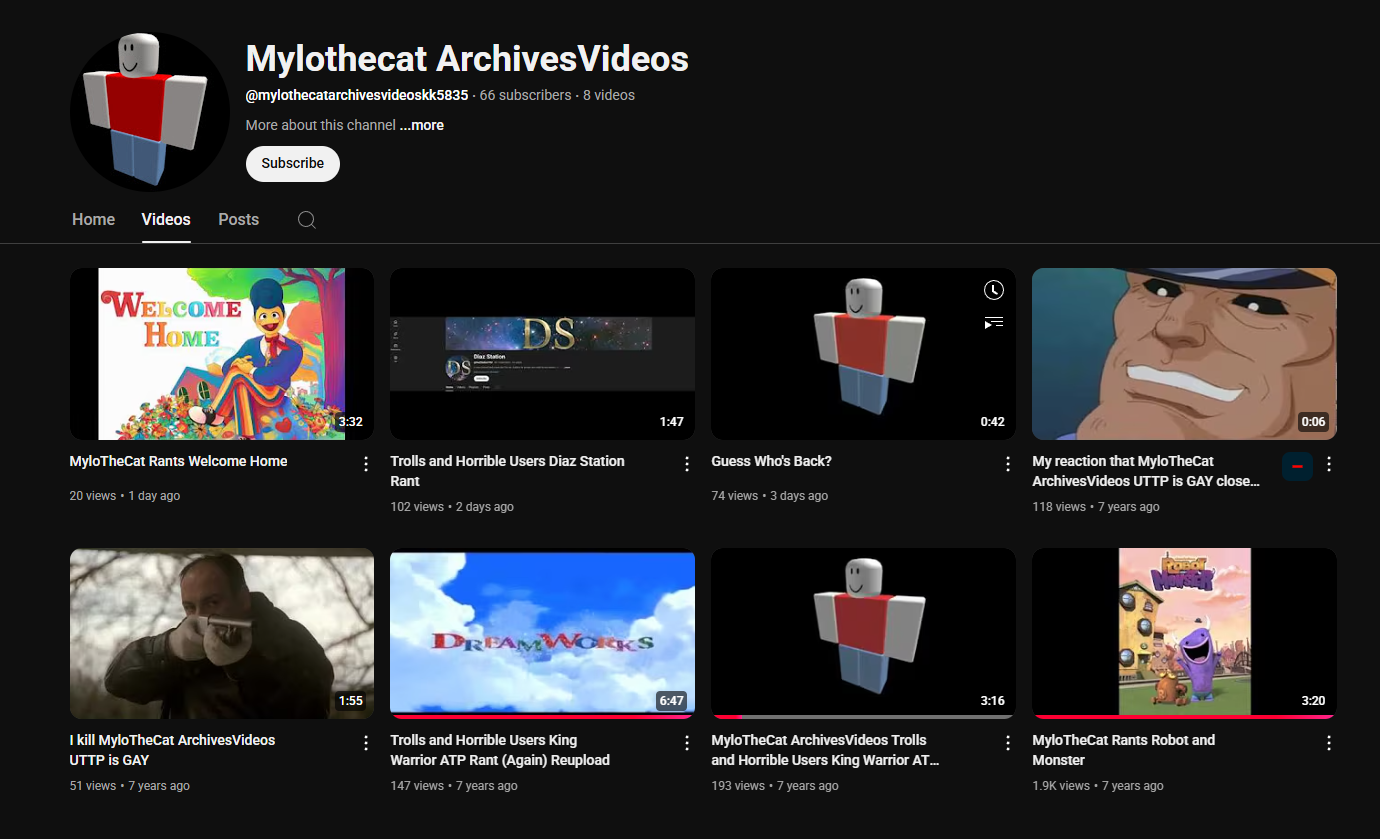
Task: Subscribe to Mylothecat ArchivesVideos
Action: click(293, 164)
